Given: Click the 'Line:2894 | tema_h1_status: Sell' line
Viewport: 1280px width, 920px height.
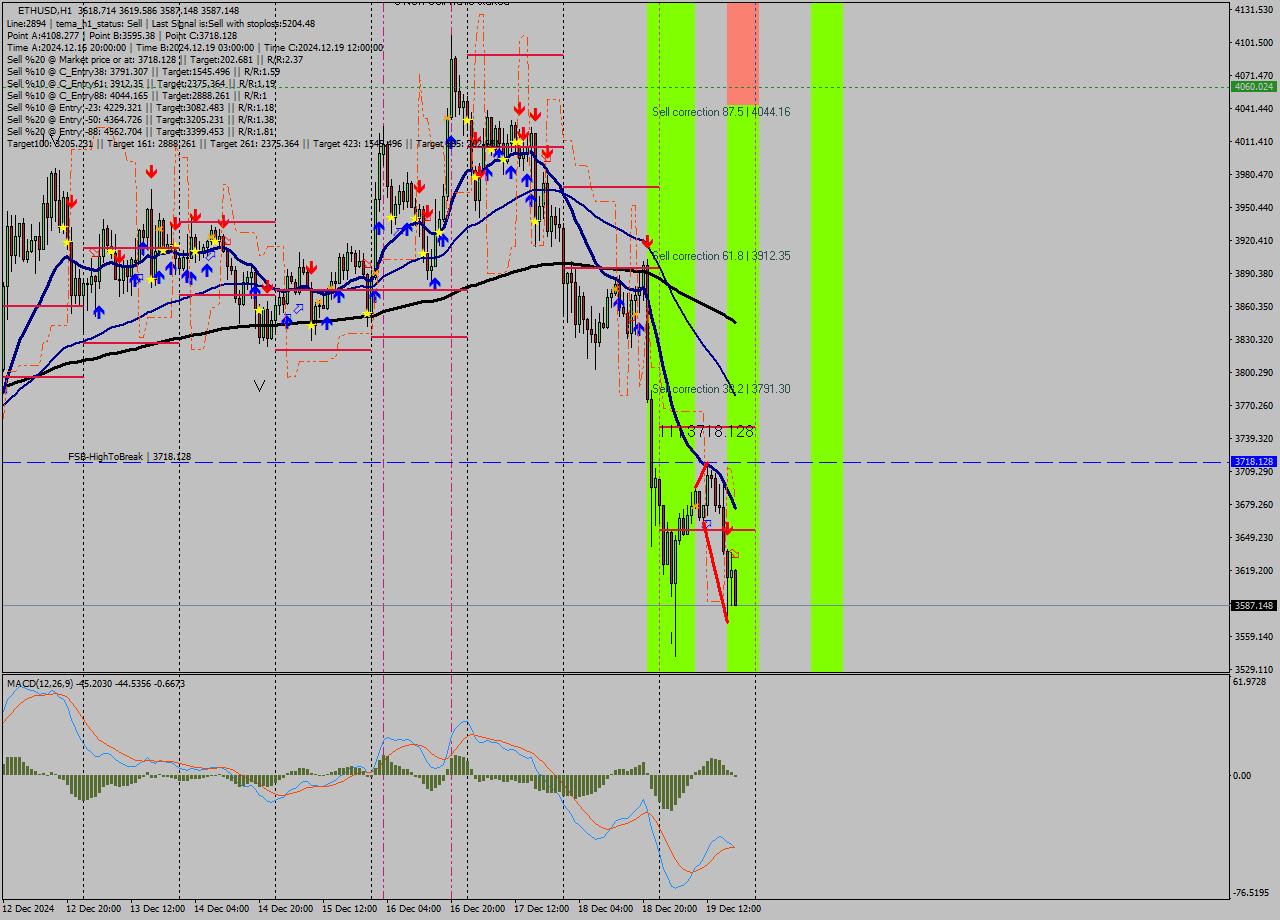Looking at the screenshot, I should (x=160, y=23).
